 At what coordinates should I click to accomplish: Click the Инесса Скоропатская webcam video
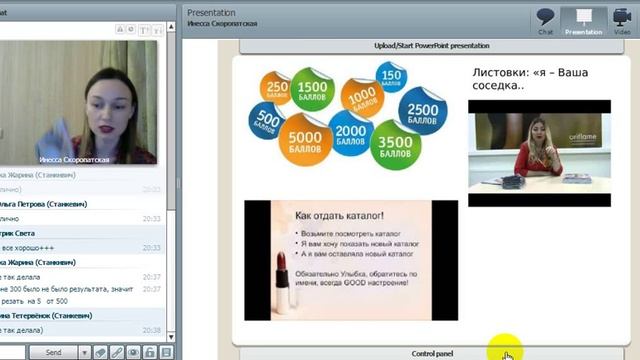[x=78, y=102]
